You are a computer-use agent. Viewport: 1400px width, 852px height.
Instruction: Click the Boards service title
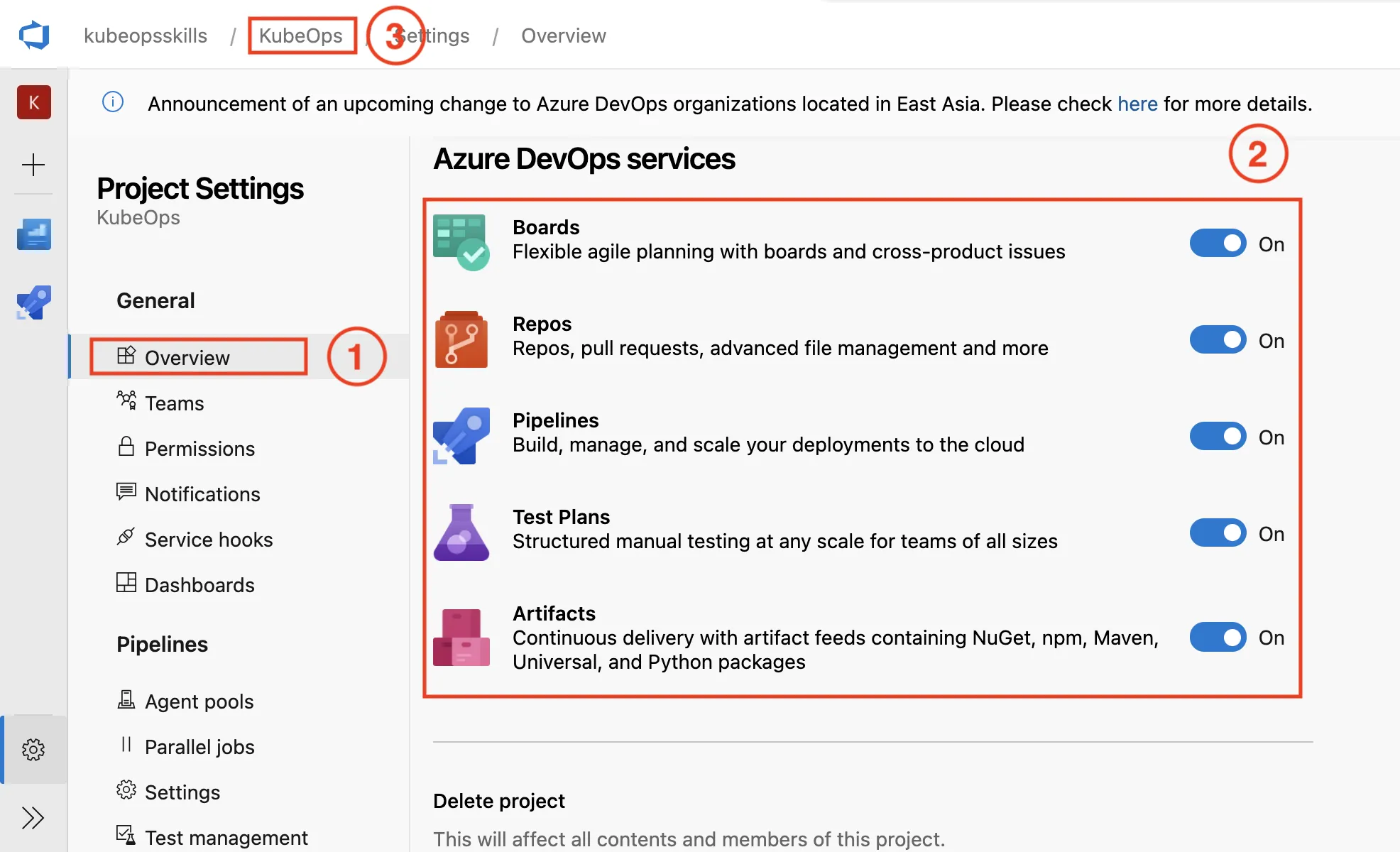click(546, 227)
